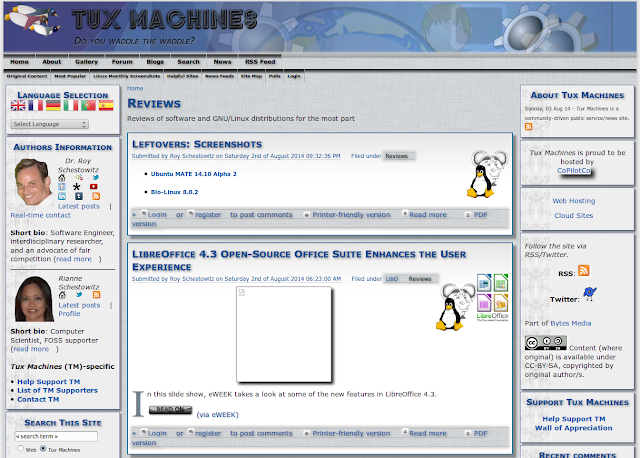Click the blank slideshow image thumbnail
Image resolution: width=640 pixels, height=458 pixels.
(284, 335)
